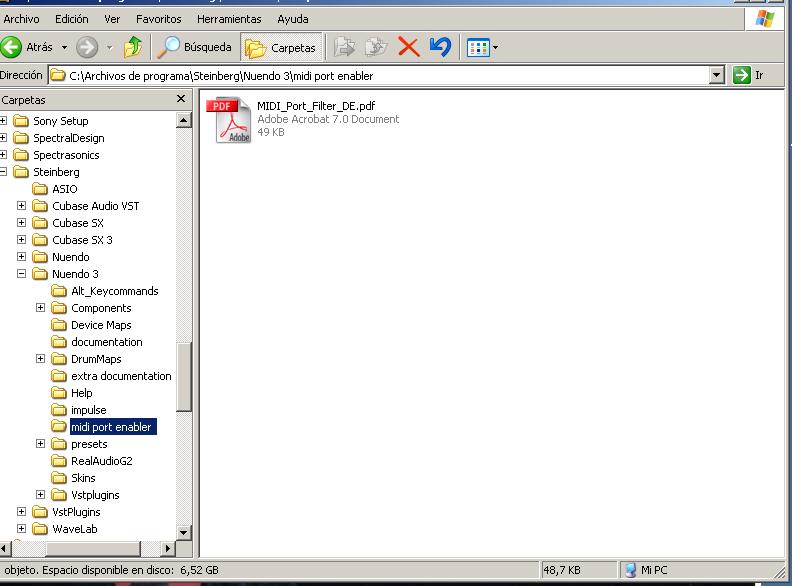The height and width of the screenshot is (586, 792).
Task: Select the MIDI_Port_Filter_DE.pdf file icon
Action: pyautogui.click(x=229, y=120)
